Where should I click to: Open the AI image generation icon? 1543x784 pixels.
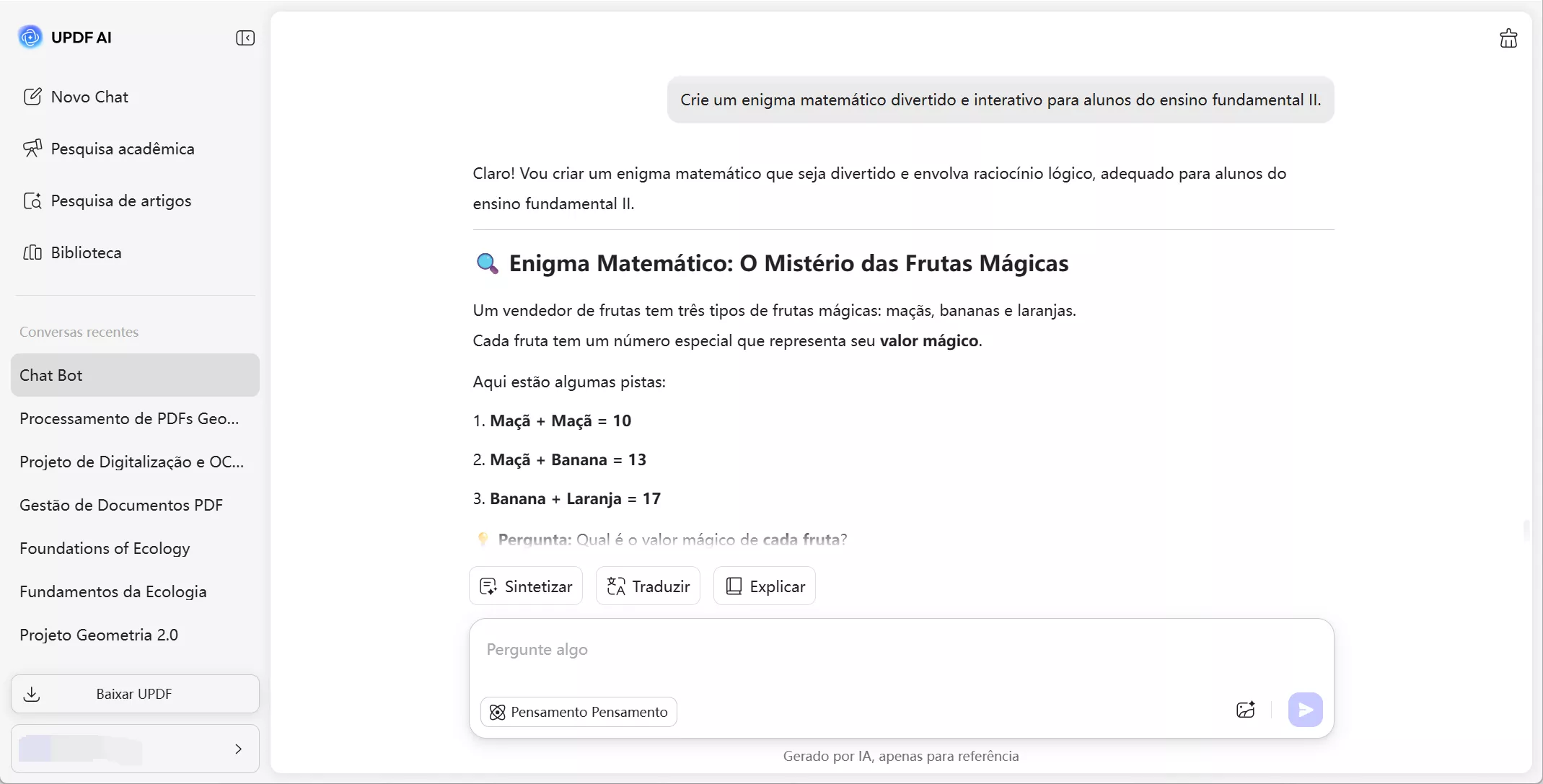point(1245,710)
